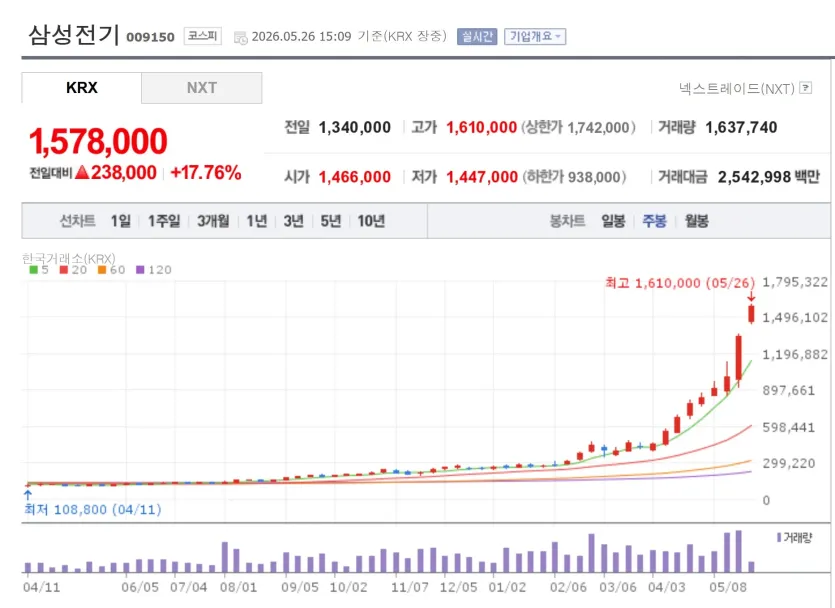
Task: Click the 실시간 real-time button
Action: coord(477,36)
